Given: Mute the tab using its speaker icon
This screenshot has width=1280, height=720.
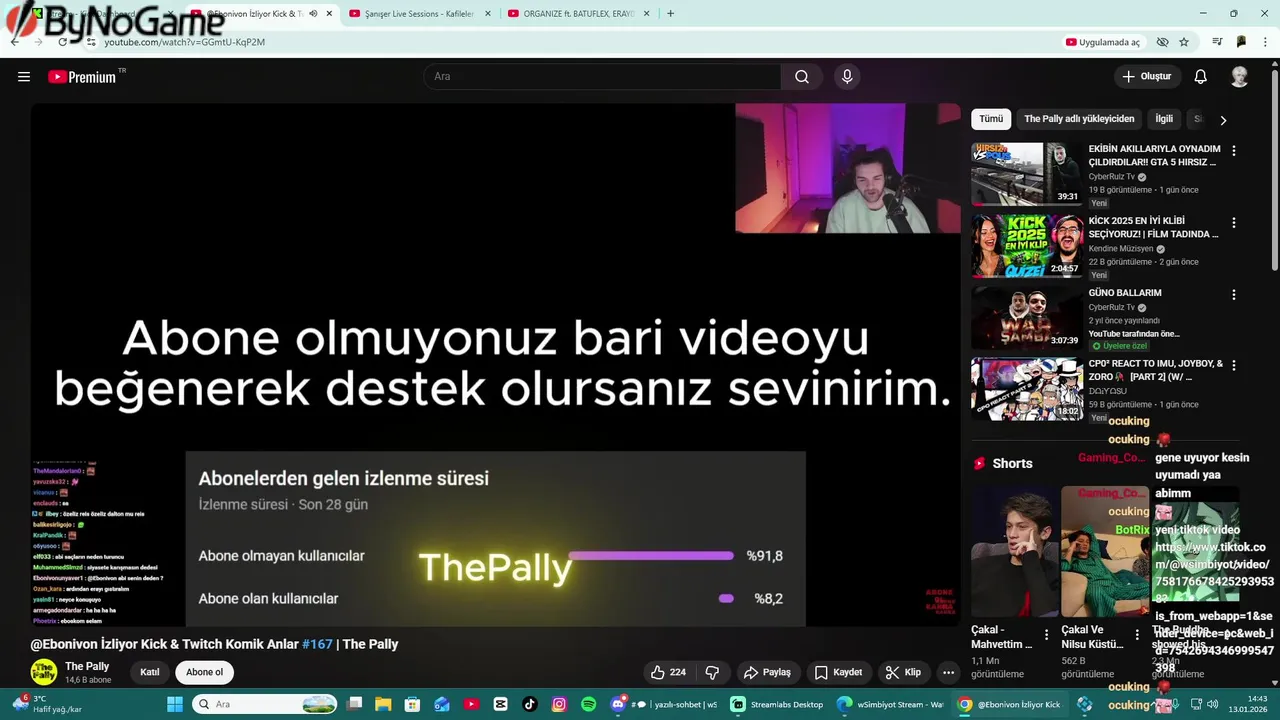Looking at the screenshot, I should point(313,14).
